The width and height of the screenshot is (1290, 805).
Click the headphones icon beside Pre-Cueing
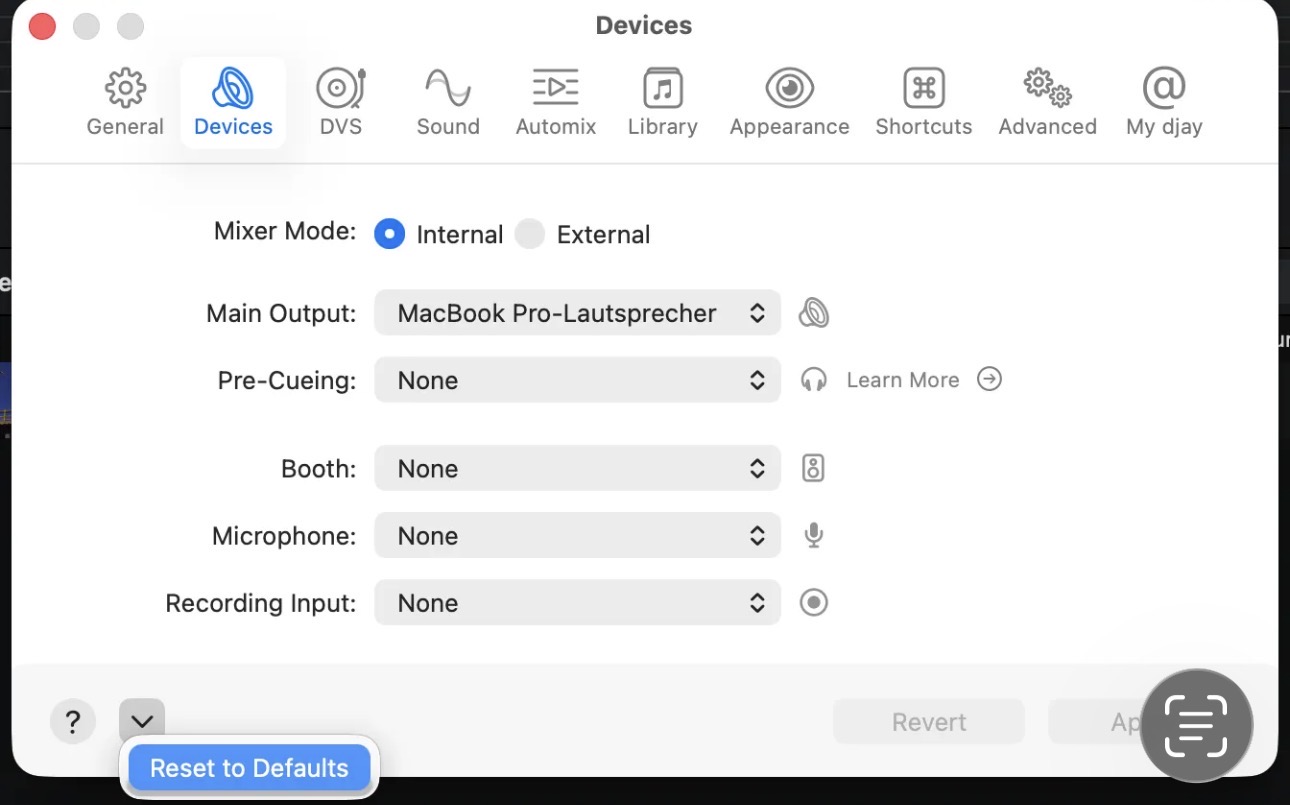pos(814,380)
